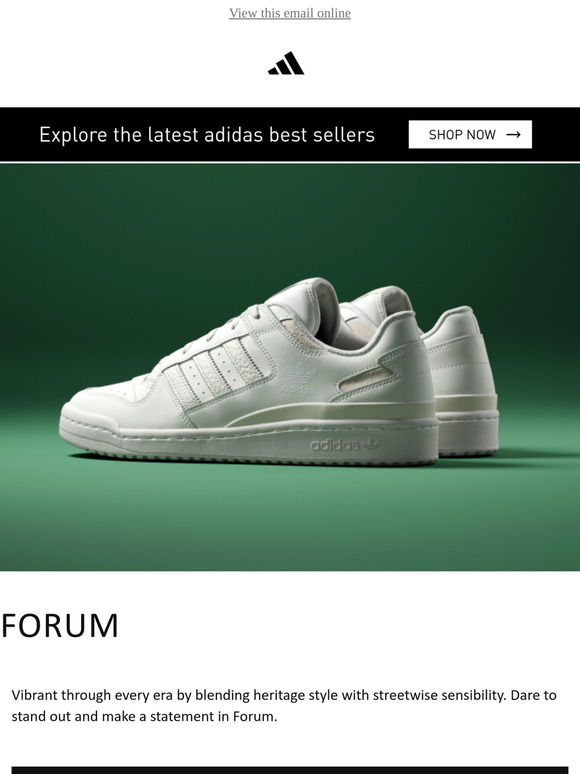
Task: Click the SHOP NOW button
Action: [x=470, y=134]
